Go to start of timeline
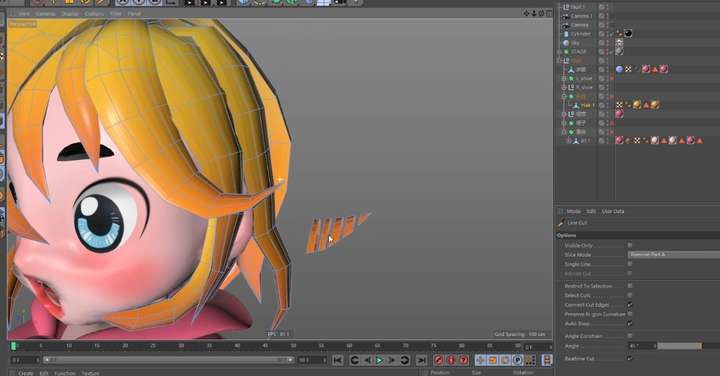720x376 pixels. click(338, 360)
